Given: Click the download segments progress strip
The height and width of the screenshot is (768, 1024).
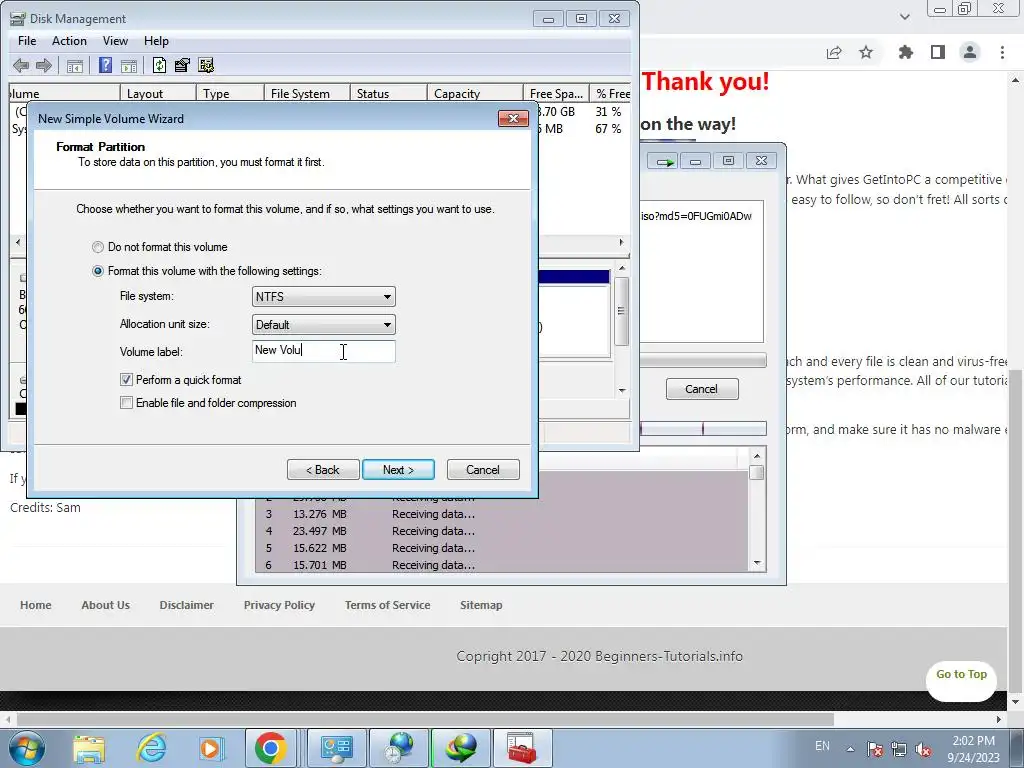Looking at the screenshot, I should (x=703, y=428).
